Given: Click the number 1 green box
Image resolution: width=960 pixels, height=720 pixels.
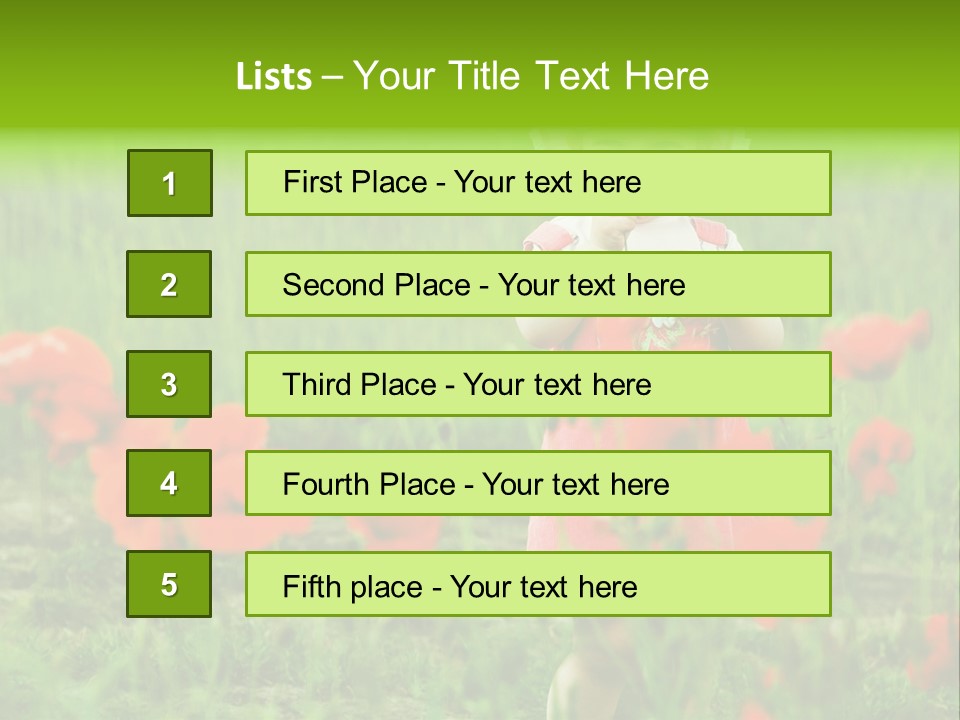Looking at the screenshot, I should [170, 183].
